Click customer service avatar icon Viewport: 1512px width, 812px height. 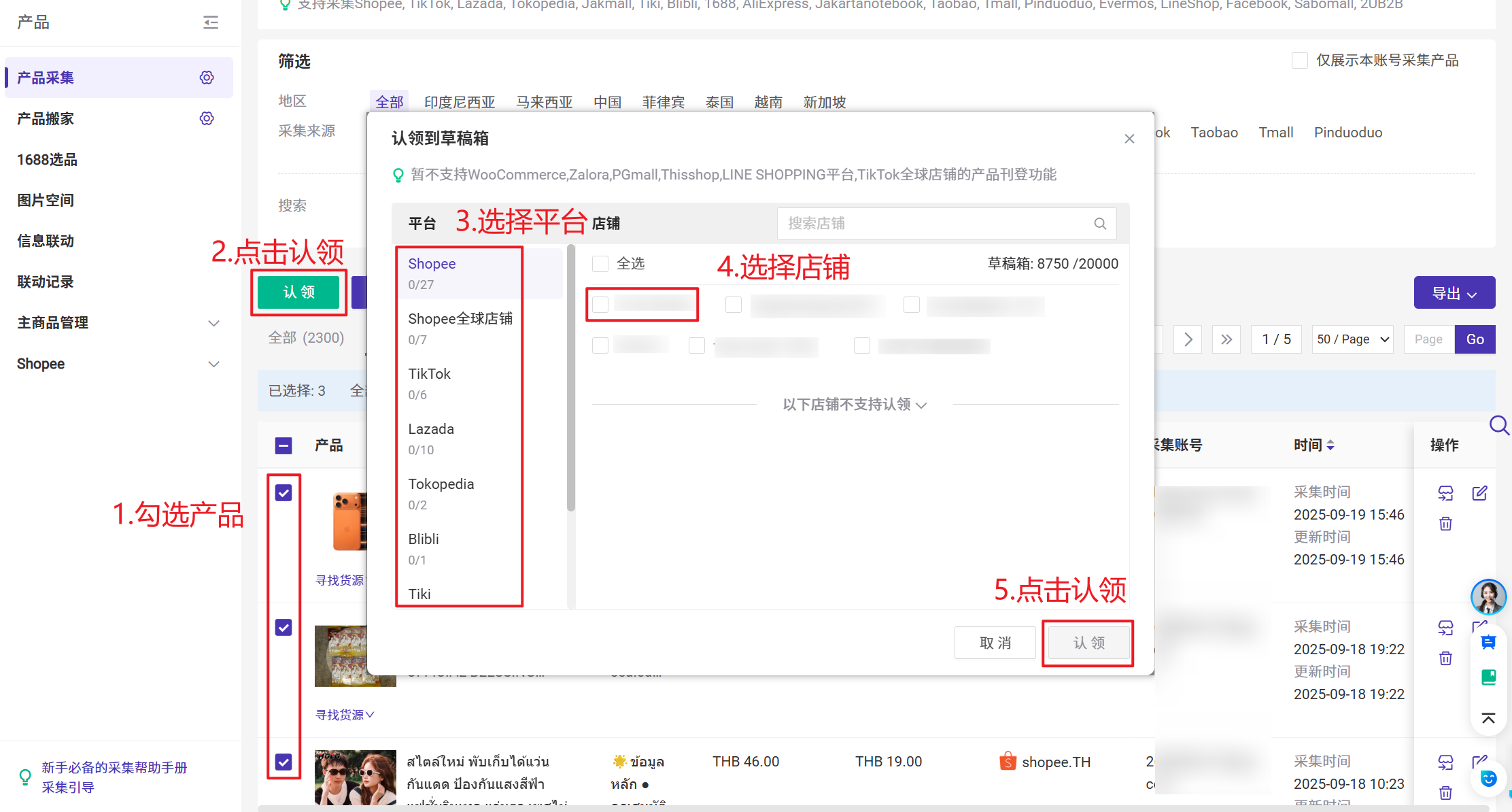pos(1488,597)
